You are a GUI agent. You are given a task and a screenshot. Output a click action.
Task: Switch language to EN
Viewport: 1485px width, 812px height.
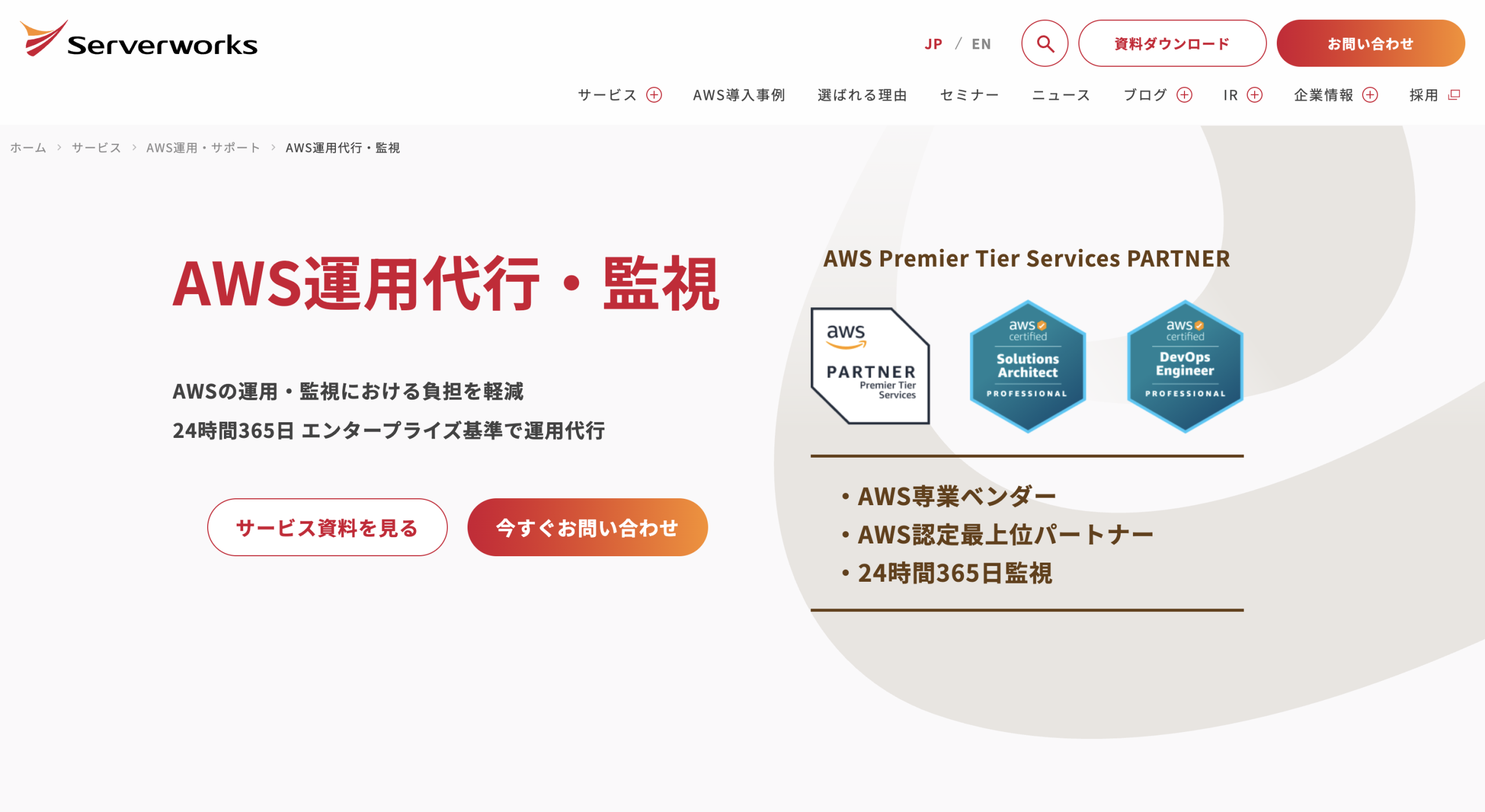point(981,44)
